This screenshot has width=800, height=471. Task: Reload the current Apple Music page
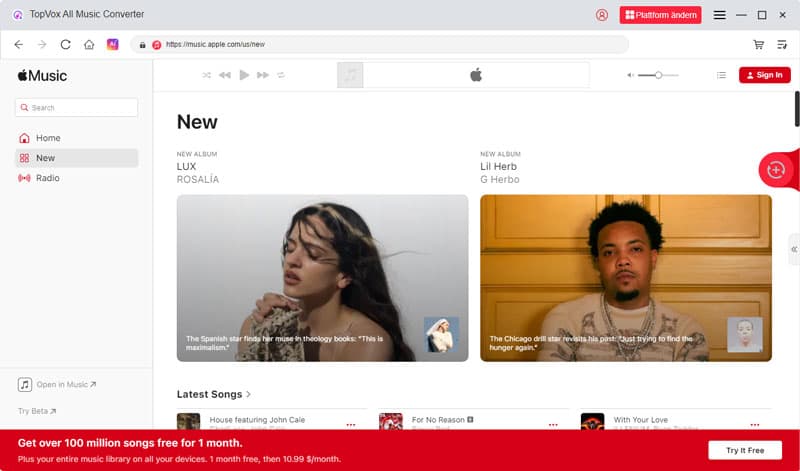tap(66, 44)
